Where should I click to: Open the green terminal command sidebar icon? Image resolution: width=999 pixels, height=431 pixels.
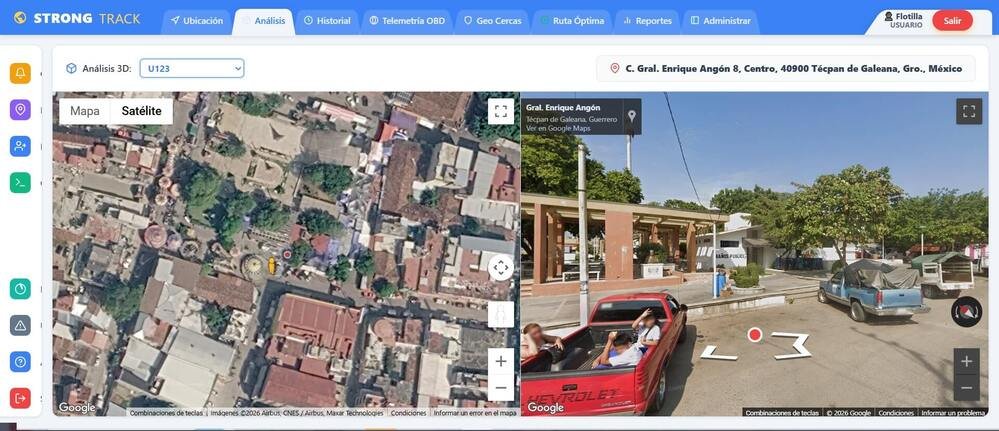20,183
